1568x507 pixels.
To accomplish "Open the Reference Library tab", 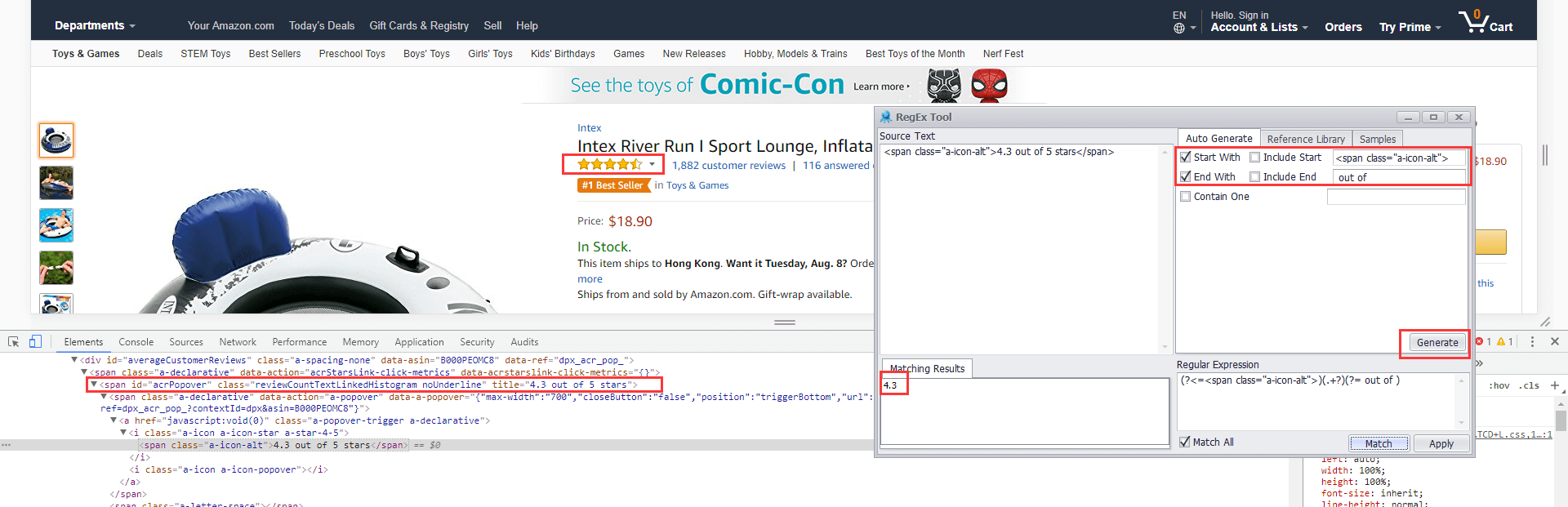I will 1306,139.
